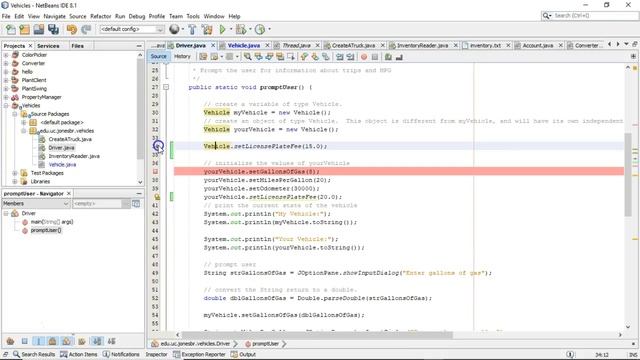Click the Save All toolbar icon
This screenshot has height=360, width=640.
click(x=53, y=29)
